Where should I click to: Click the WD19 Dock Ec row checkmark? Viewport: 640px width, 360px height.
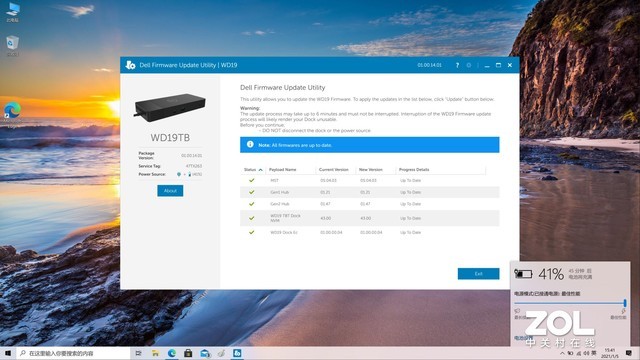coord(251,232)
